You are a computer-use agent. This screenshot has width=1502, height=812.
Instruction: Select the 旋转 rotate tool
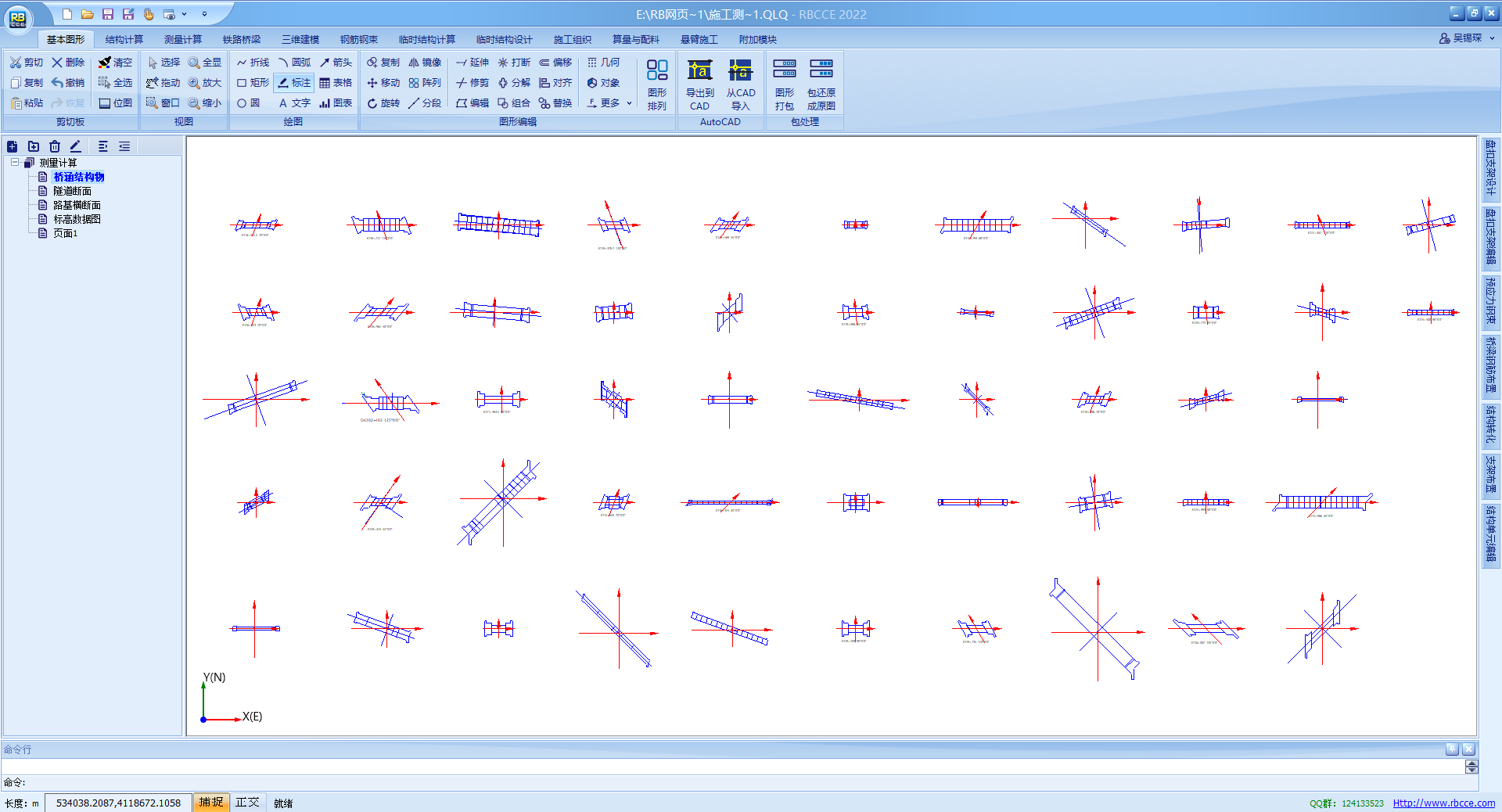[x=383, y=103]
